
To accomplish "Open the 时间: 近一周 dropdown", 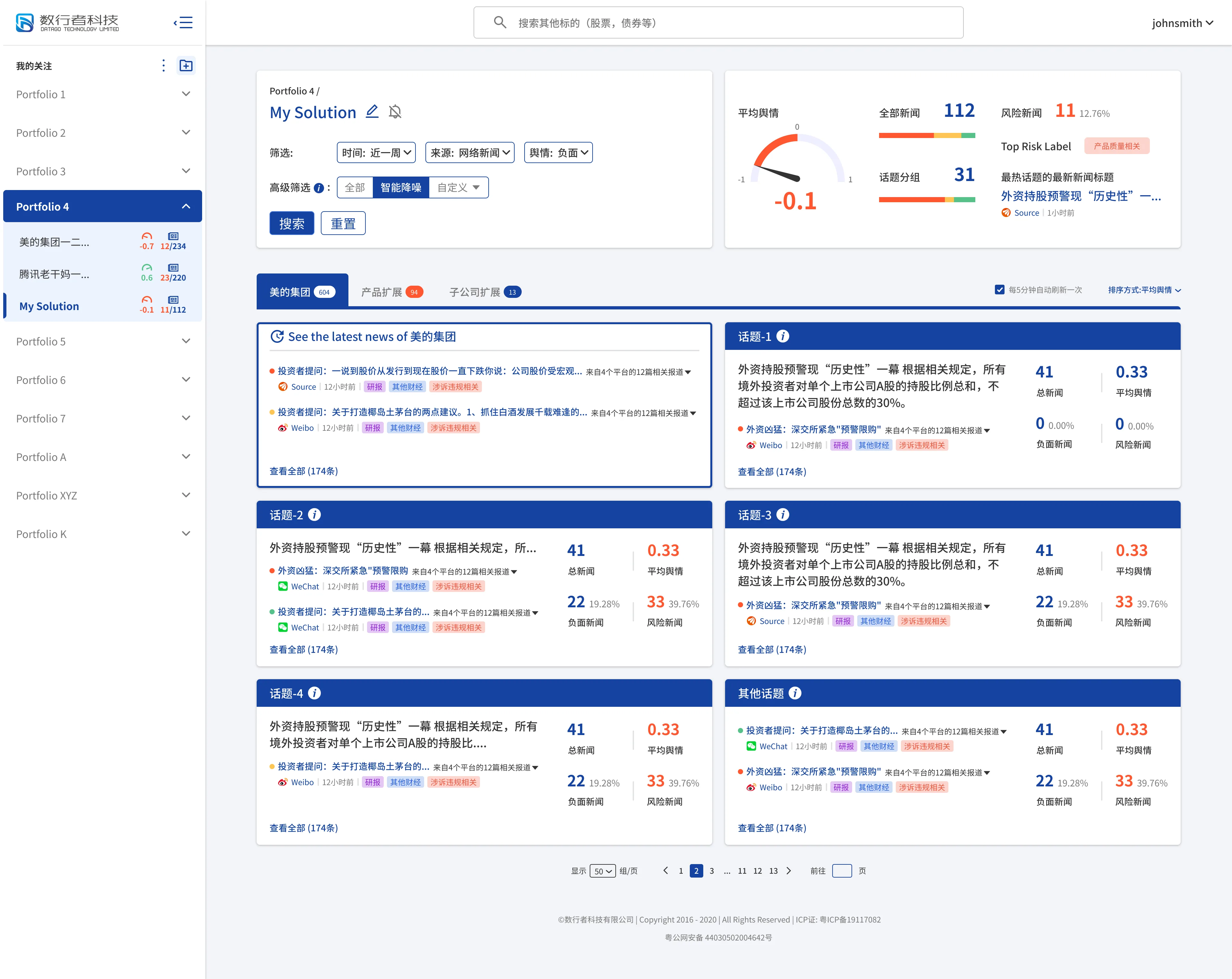I will point(376,153).
